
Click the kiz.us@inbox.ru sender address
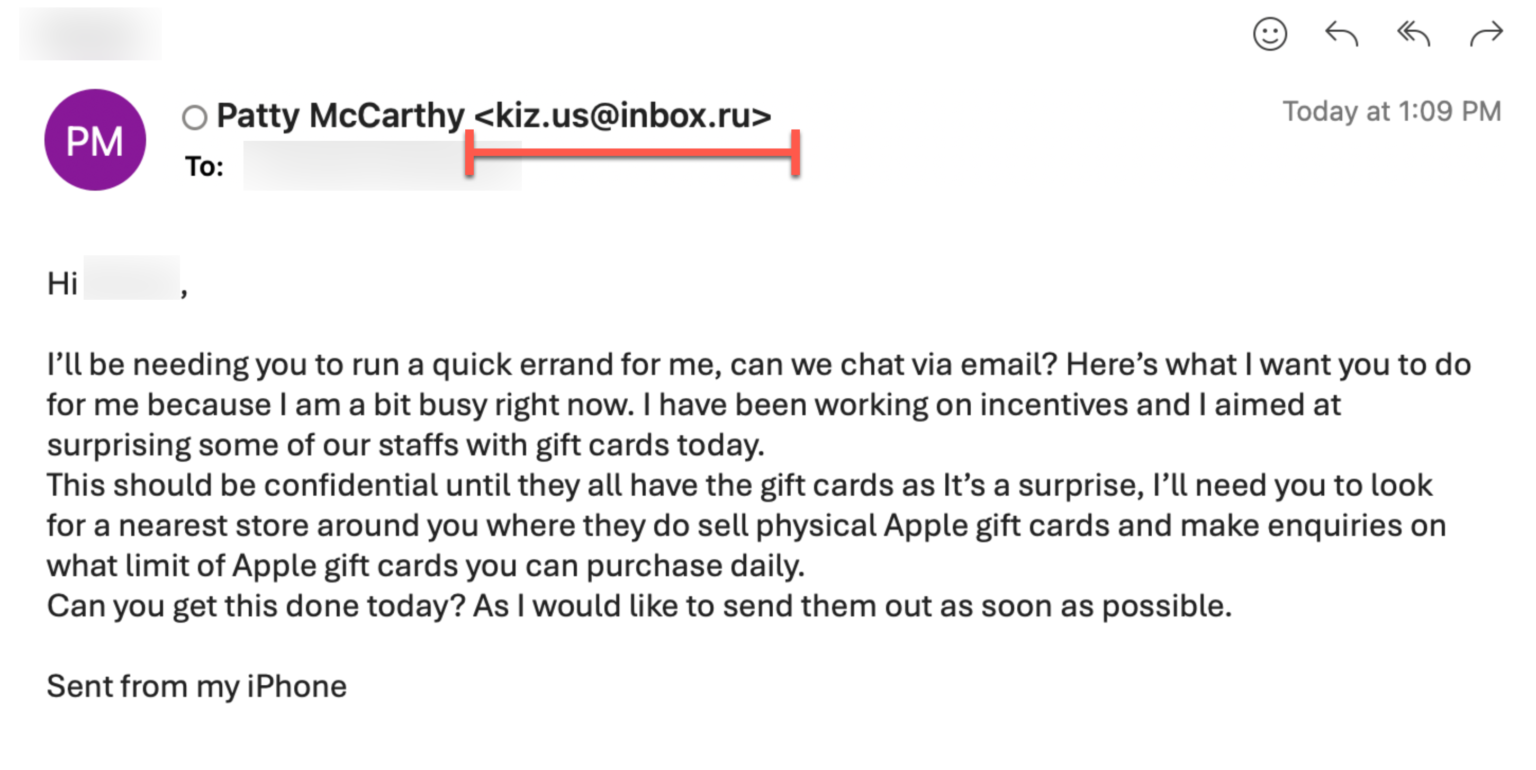[622, 116]
